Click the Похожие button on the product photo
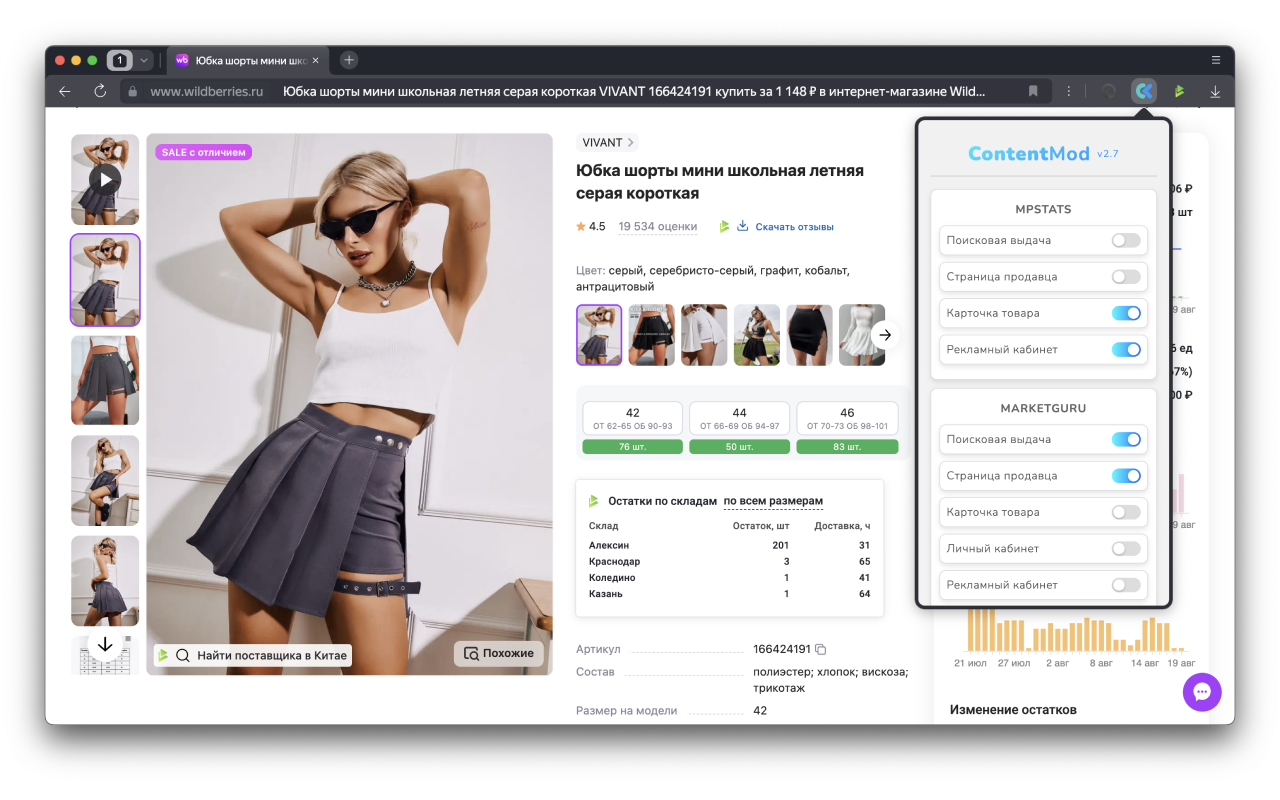The image size is (1280, 800). point(498,654)
